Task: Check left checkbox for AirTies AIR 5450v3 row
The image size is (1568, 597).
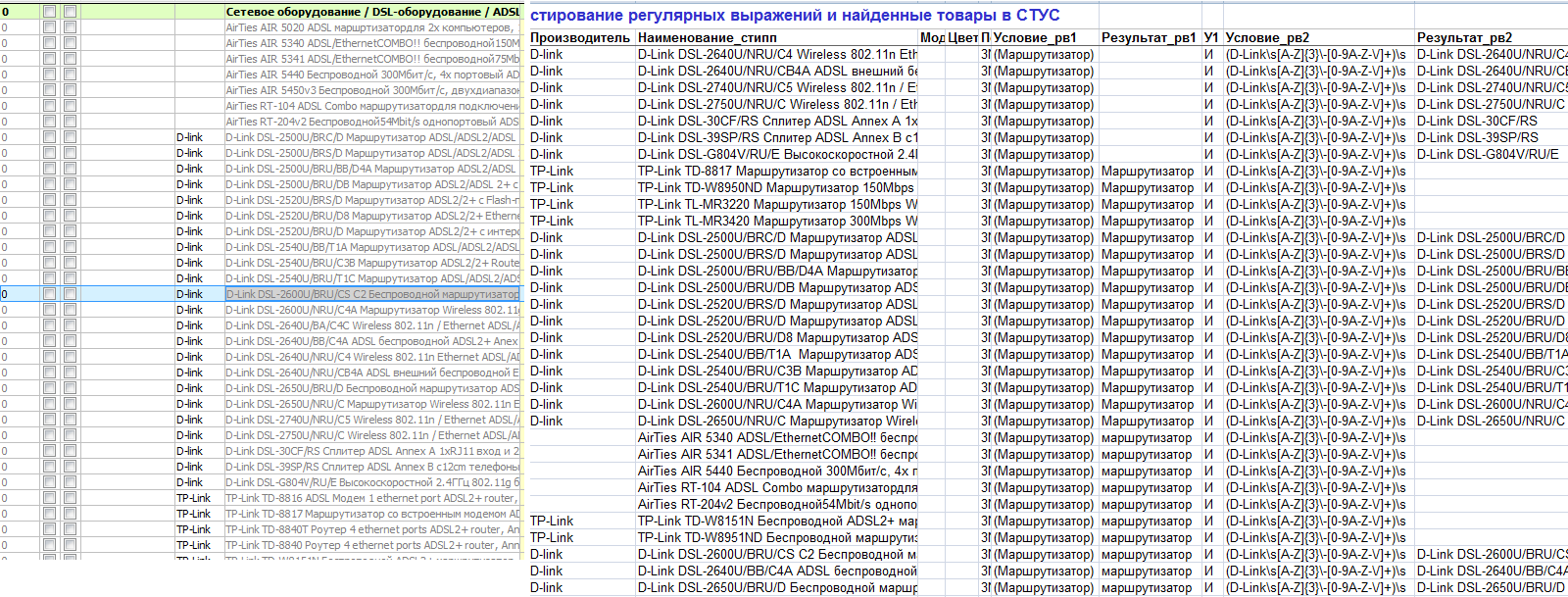Action: point(49,90)
